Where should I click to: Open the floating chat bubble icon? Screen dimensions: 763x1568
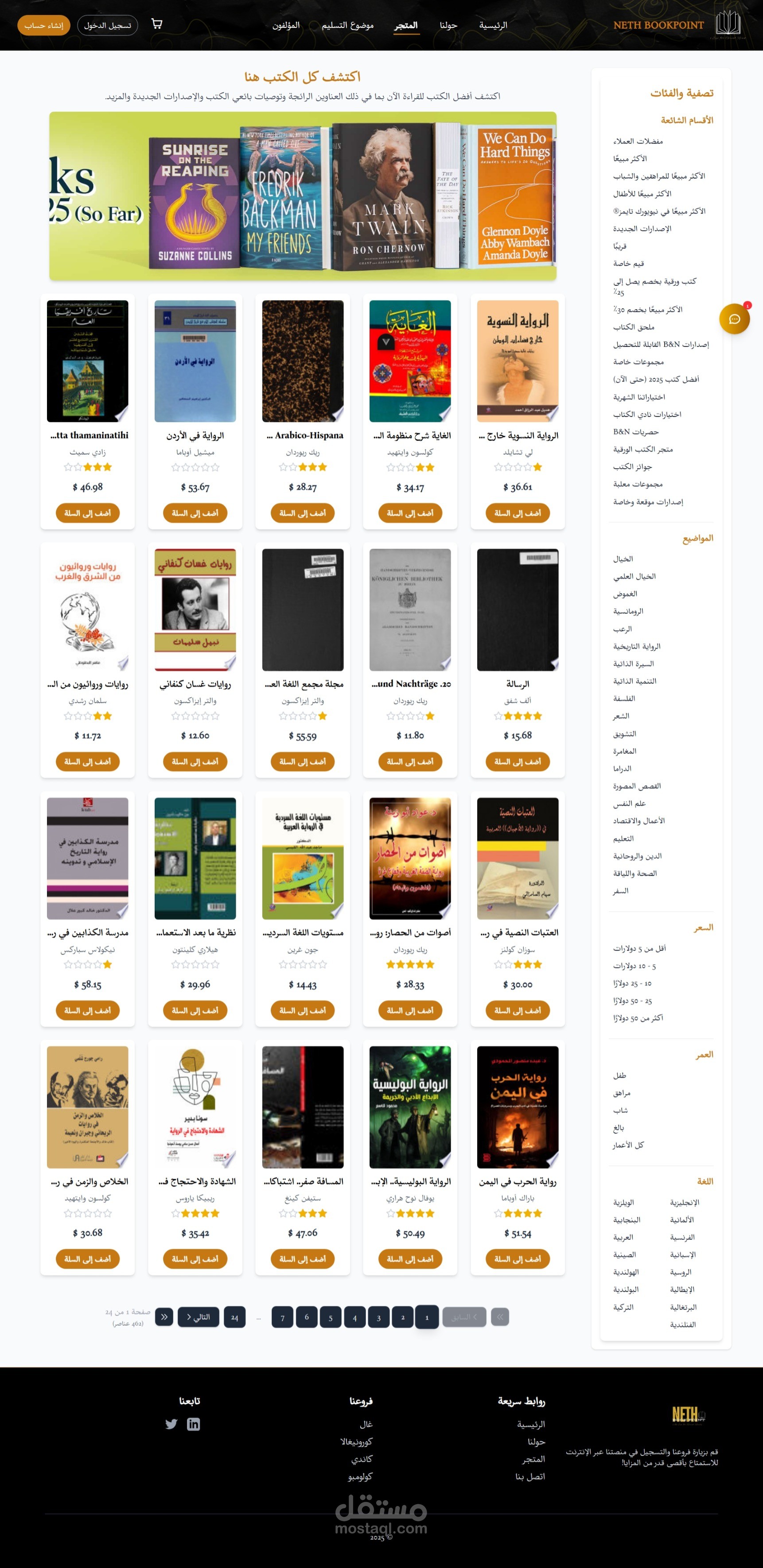pos(734,319)
